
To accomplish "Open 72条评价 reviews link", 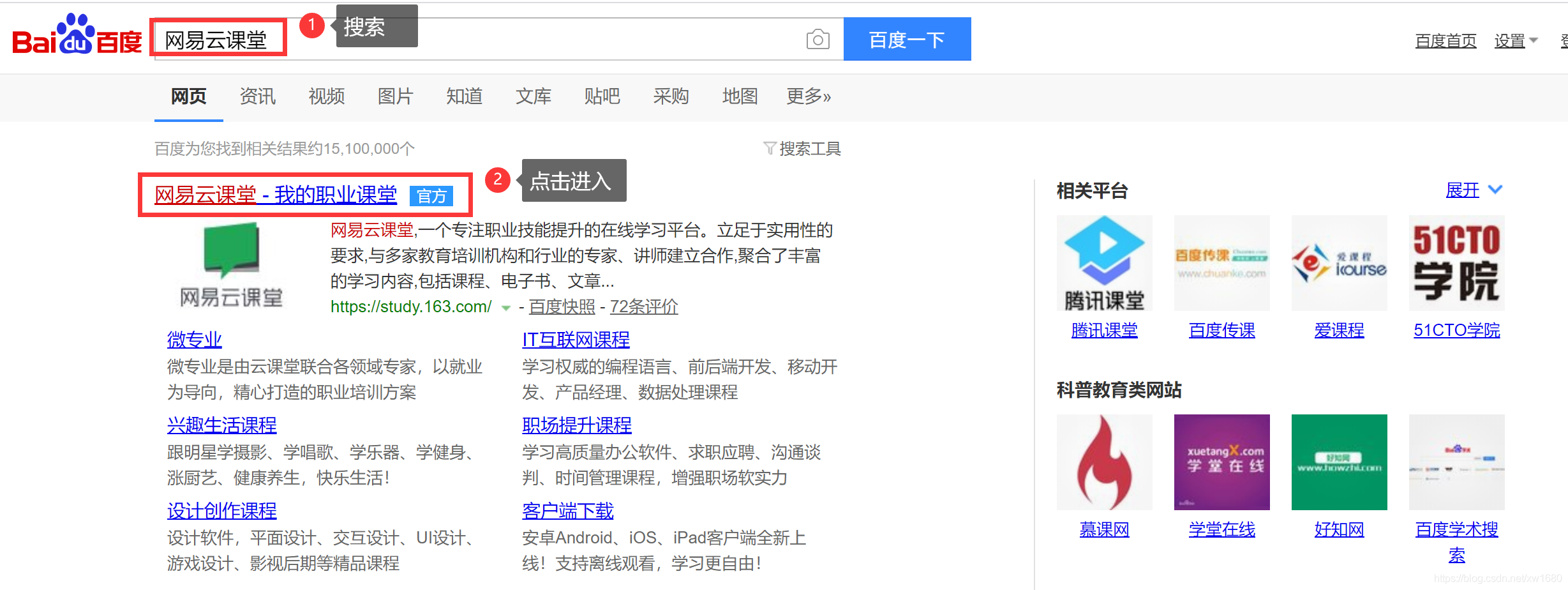I will click(644, 306).
